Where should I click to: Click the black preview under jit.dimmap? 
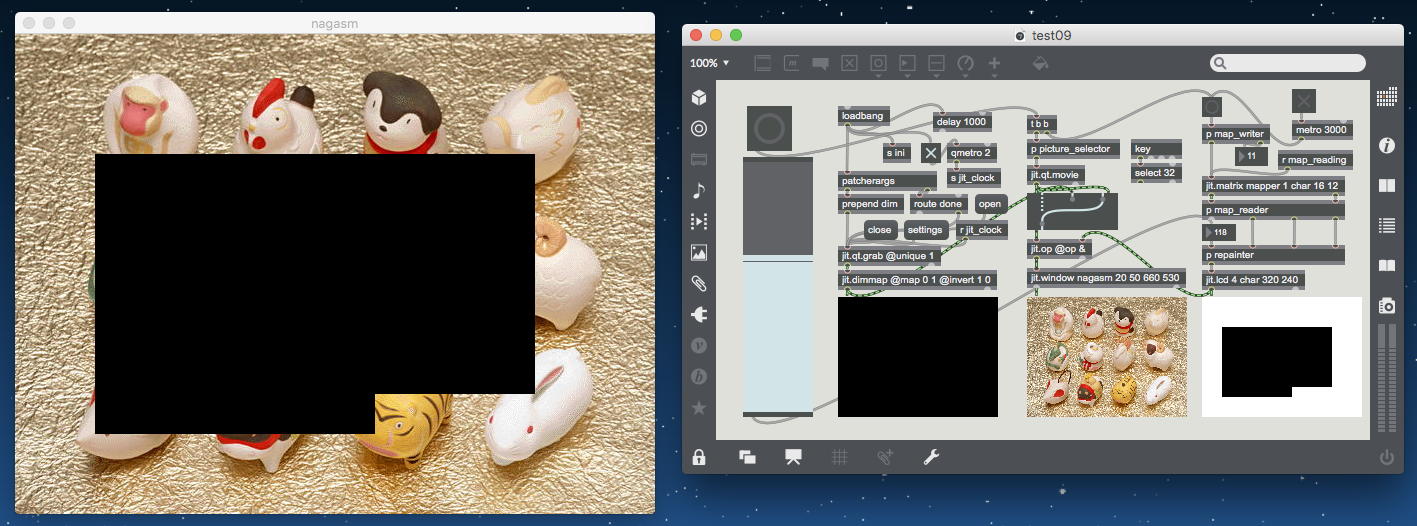918,357
